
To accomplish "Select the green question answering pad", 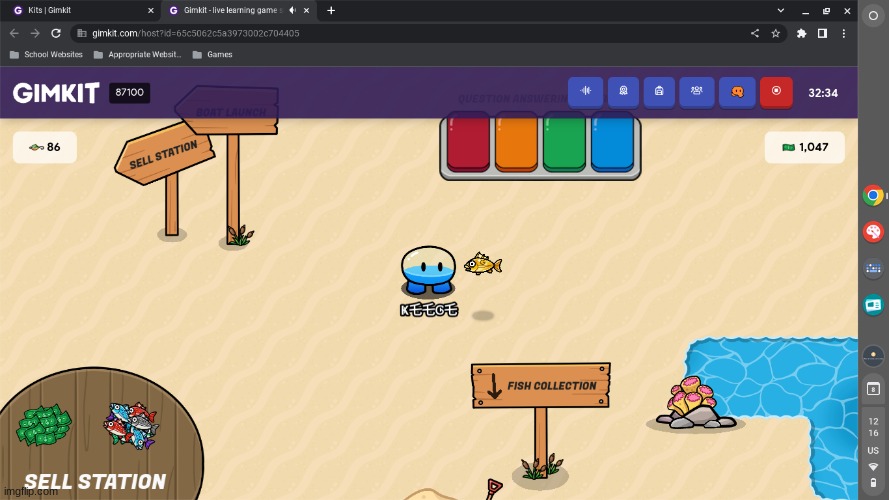I will coord(564,142).
